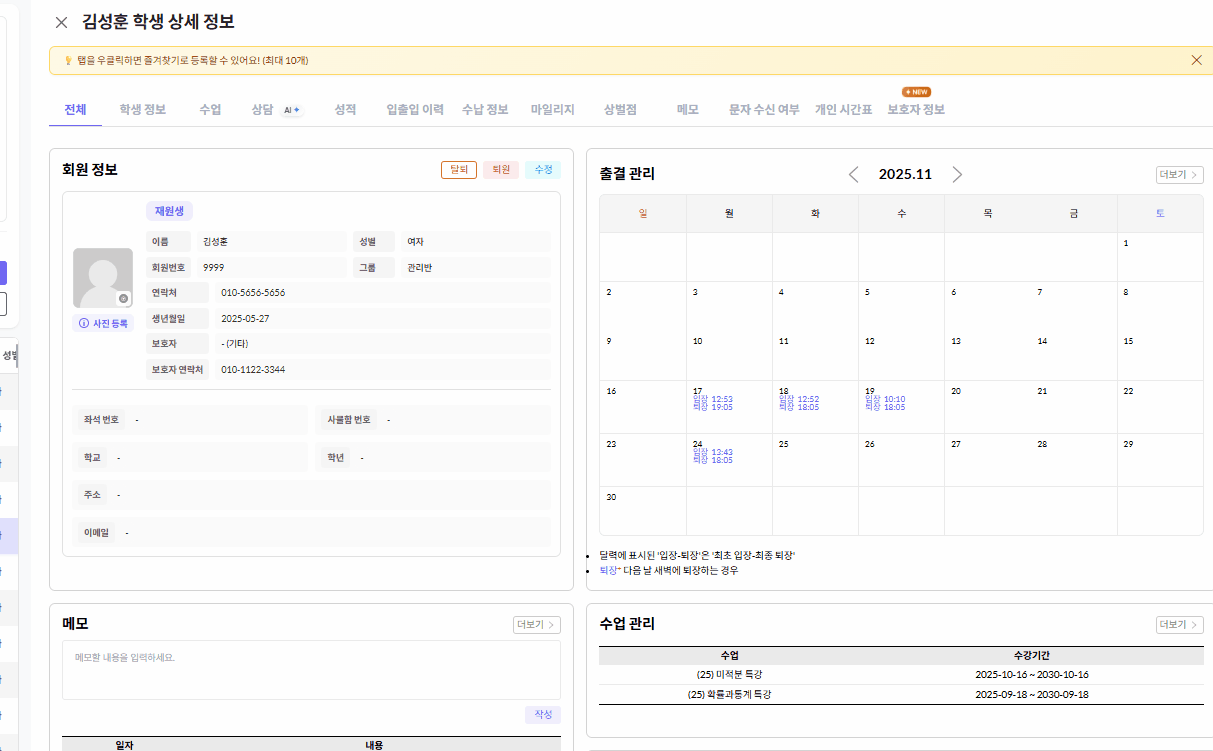1213x751 pixels.
Task: Click the 수정 edit button
Action: [543, 170]
